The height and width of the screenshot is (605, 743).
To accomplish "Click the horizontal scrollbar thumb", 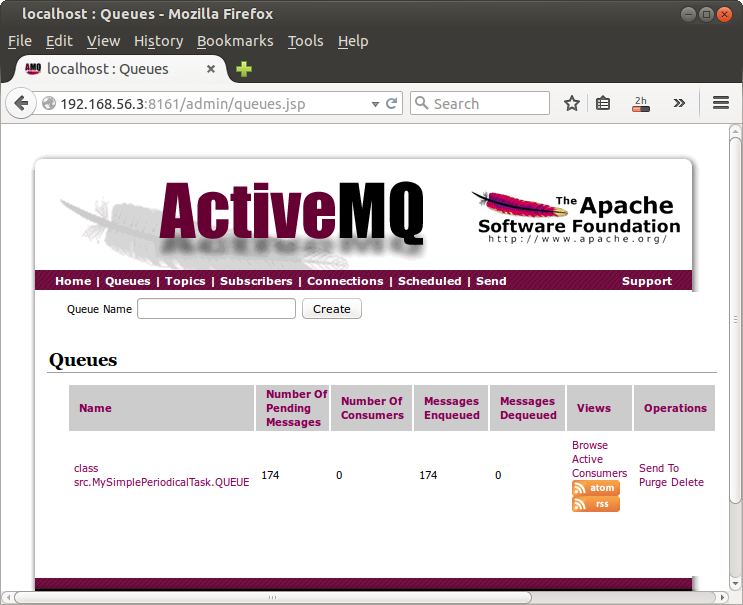I will click(x=273, y=597).
